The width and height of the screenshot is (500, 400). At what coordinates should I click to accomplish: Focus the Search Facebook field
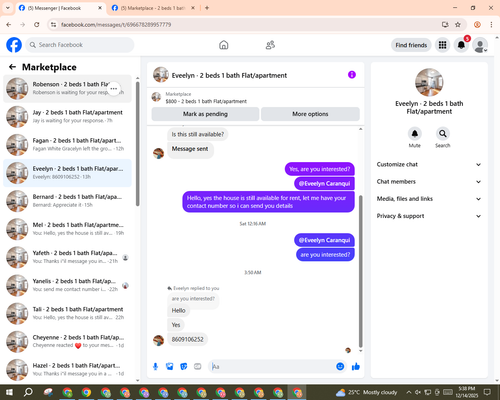tap(80, 45)
